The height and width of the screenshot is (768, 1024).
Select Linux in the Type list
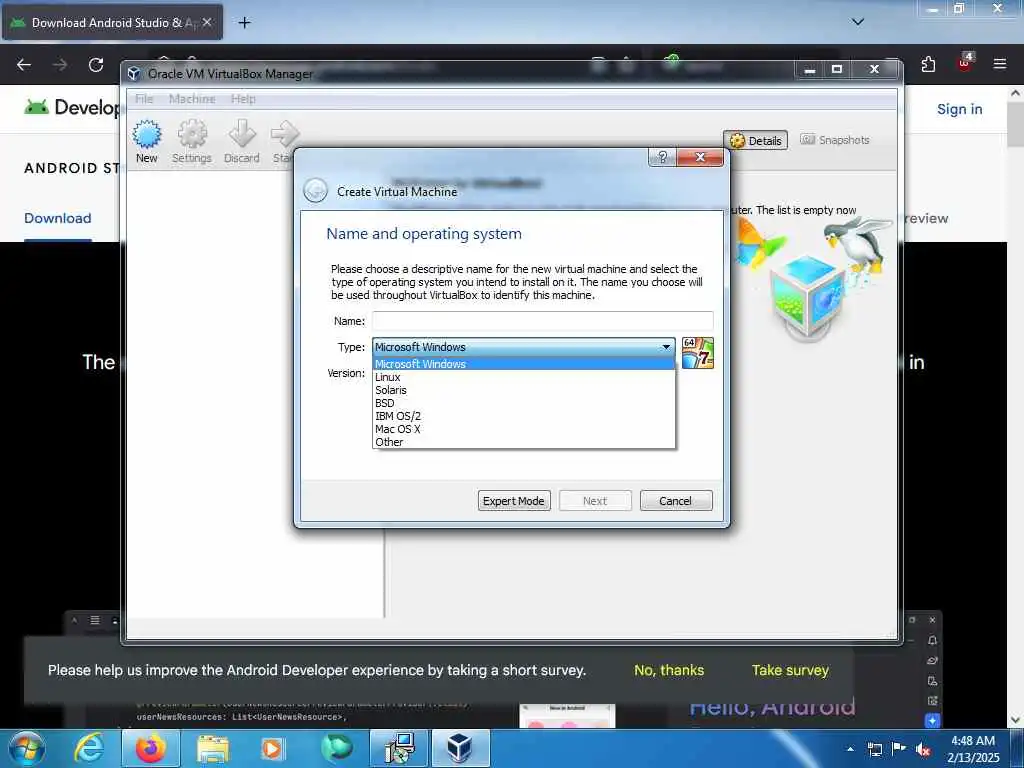pyautogui.click(x=524, y=377)
